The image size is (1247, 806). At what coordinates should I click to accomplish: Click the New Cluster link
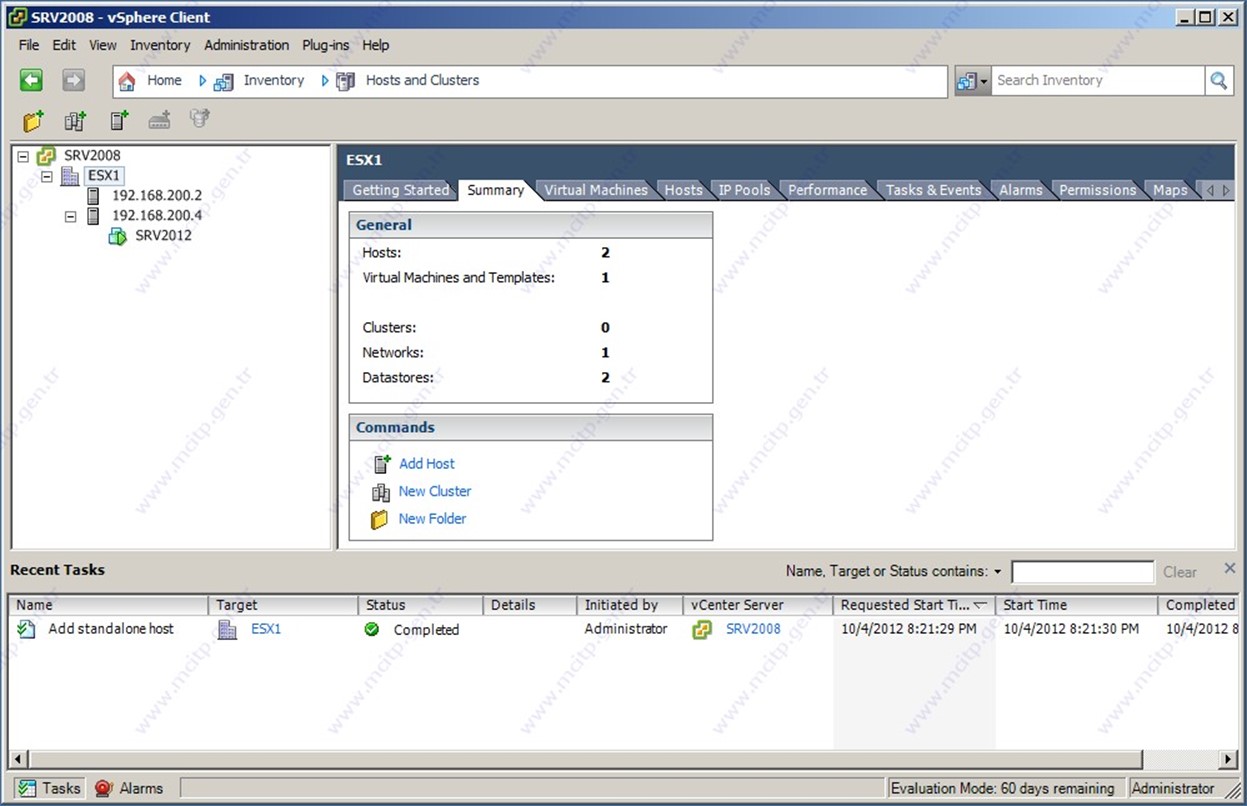tap(435, 491)
